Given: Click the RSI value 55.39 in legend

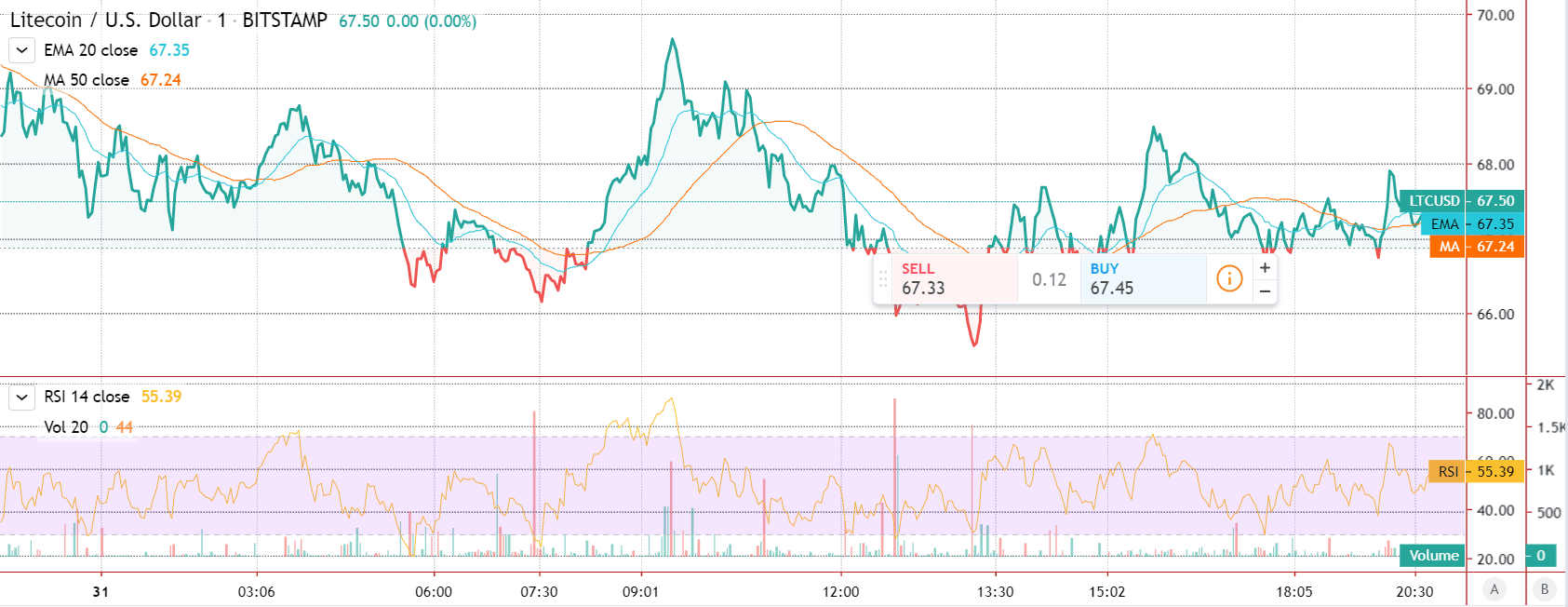Looking at the screenshot, I should tap(162, 397).
